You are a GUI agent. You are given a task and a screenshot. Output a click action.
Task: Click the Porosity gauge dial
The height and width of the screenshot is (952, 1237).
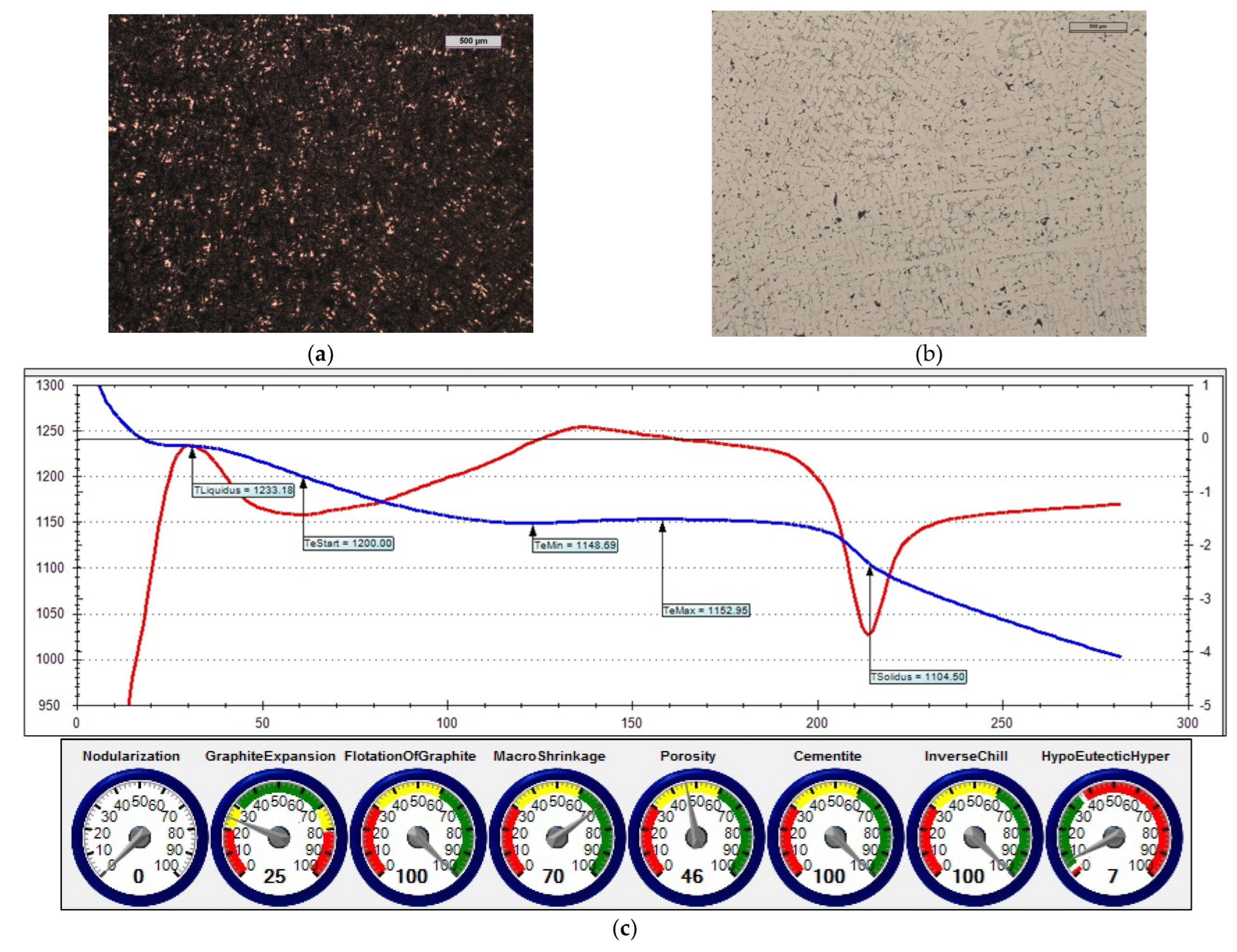(x=696, y=837)
